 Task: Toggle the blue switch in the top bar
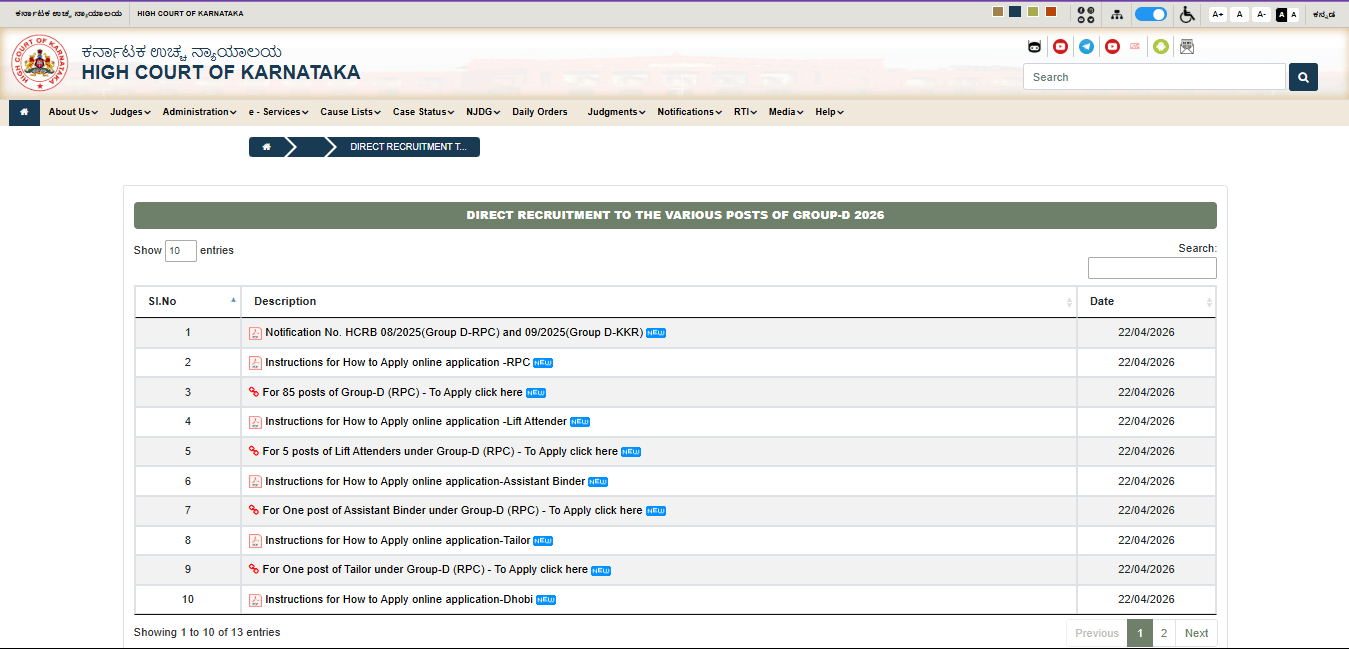(x=1150, y=13)
